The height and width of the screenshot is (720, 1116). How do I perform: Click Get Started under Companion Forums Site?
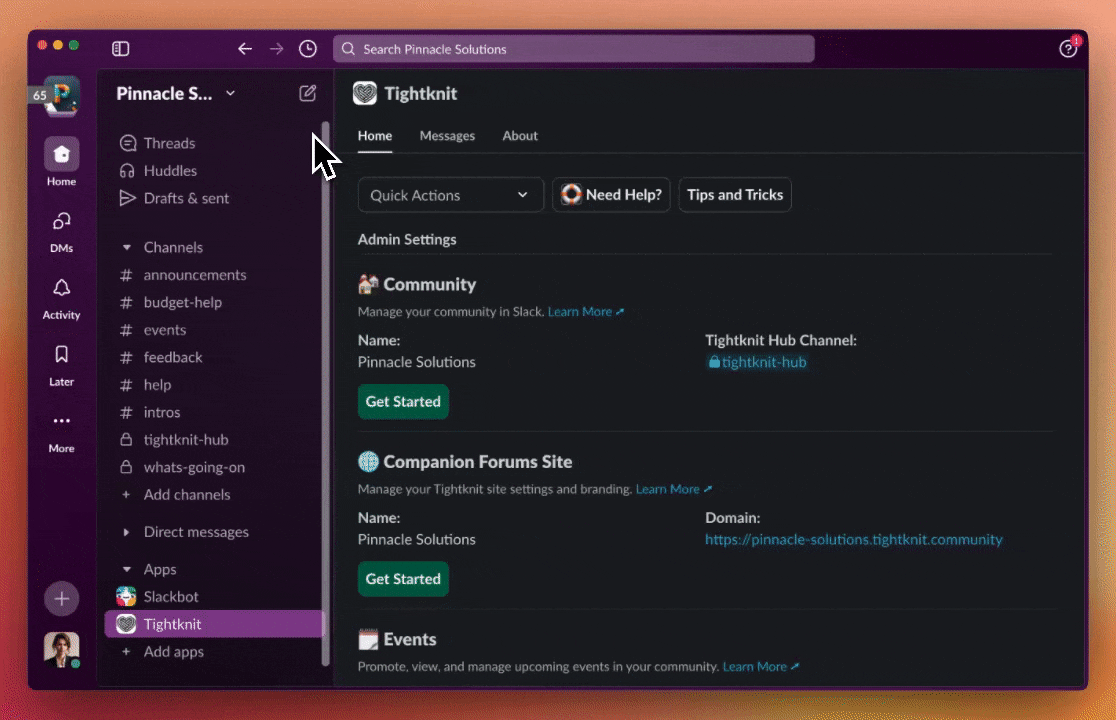403,579
